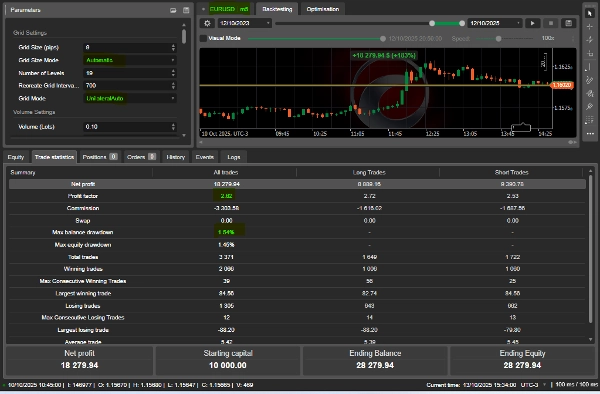Click the Speed slider handle

(x=498, y=39)
